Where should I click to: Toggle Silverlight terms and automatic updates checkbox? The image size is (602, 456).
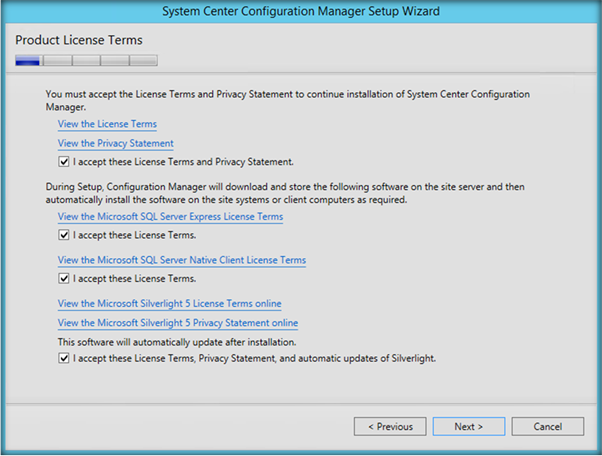[x=64, y=358]
